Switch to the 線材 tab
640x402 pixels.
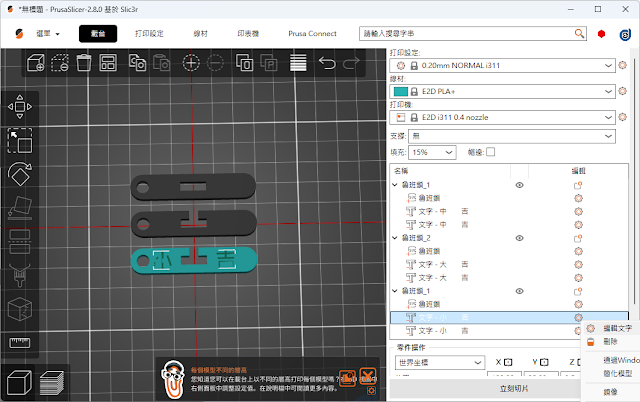(x=200, y=34)
